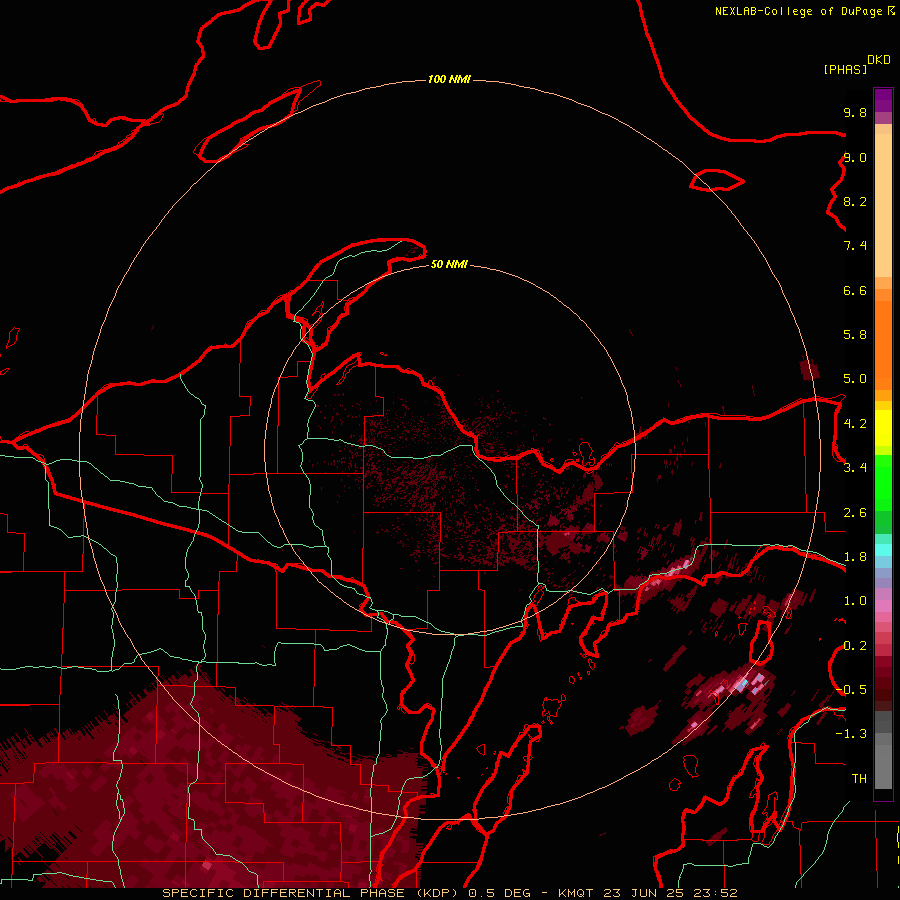The image size is (900, 900).
Task: Click the 5.0 legend value
Action: point(855,379)
